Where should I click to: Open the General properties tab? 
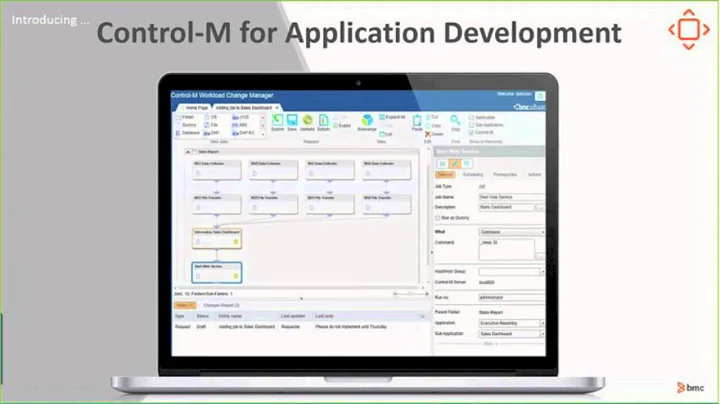point(444,174)
